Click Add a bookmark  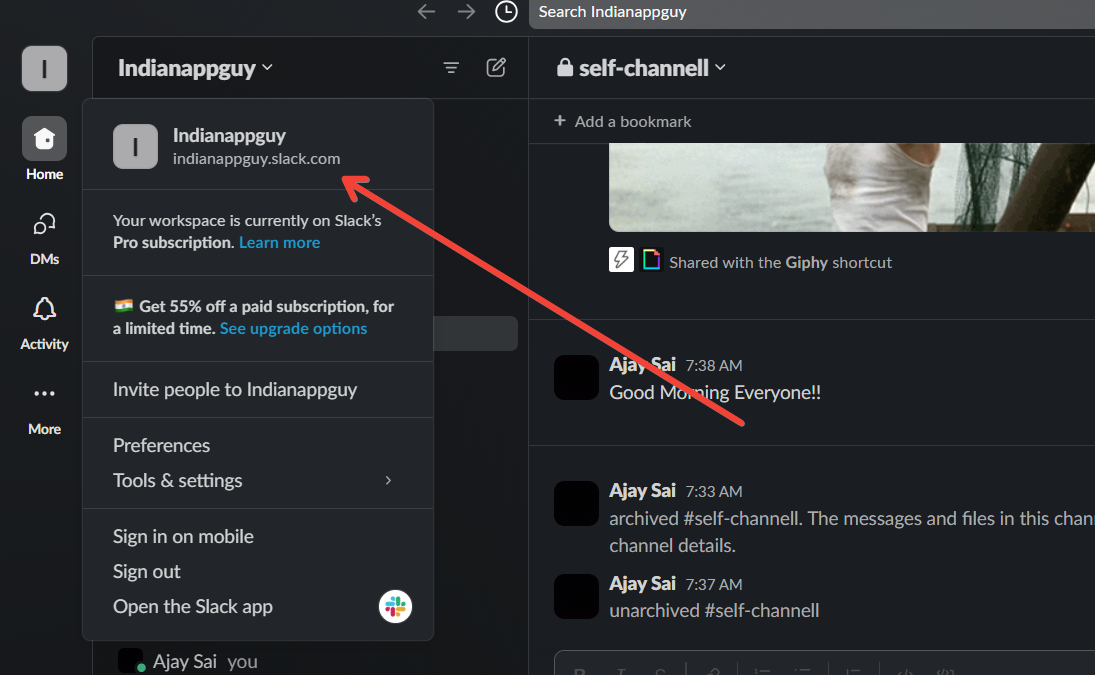622,121
